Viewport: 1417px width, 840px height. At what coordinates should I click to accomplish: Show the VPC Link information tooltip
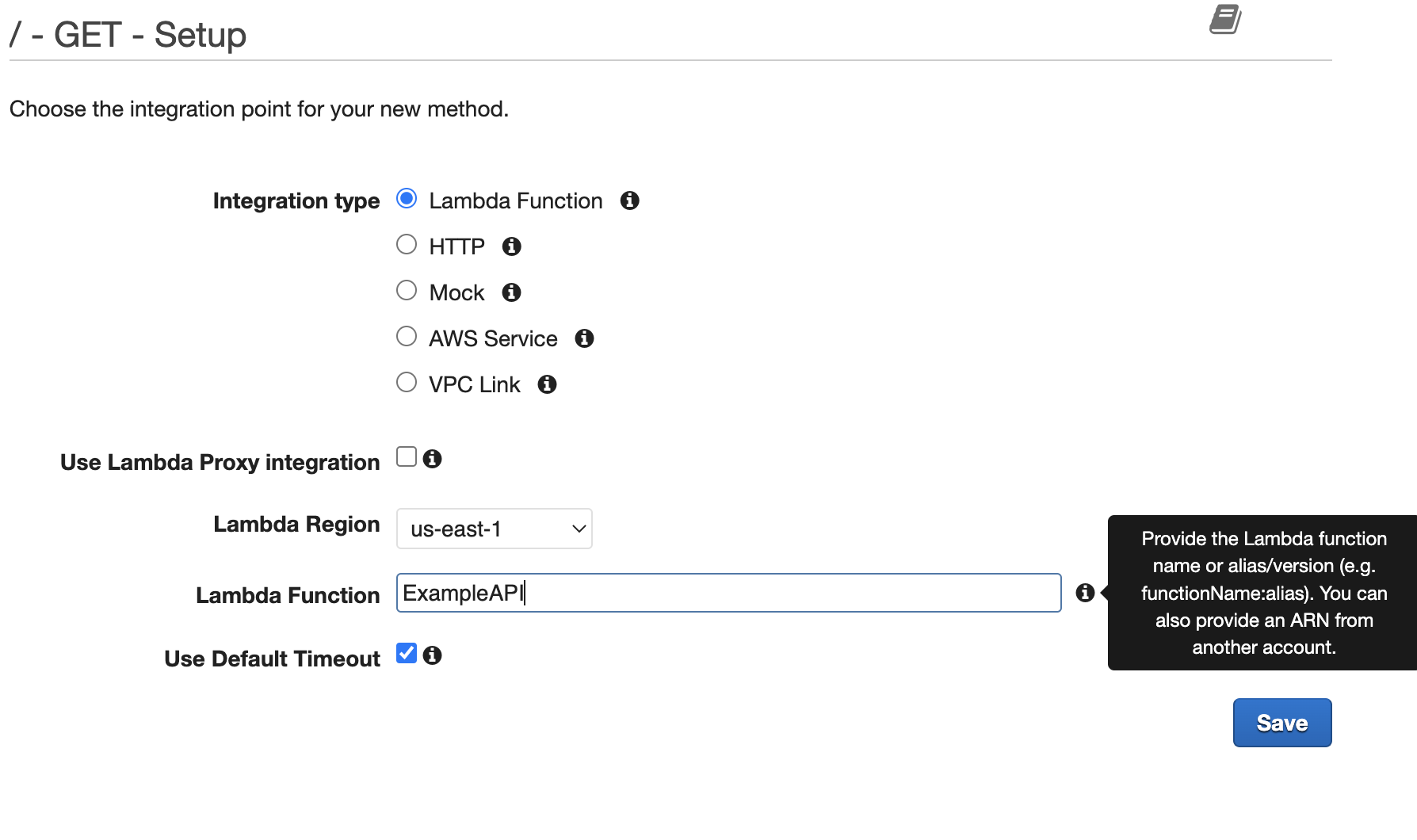[x=547, y=384]
